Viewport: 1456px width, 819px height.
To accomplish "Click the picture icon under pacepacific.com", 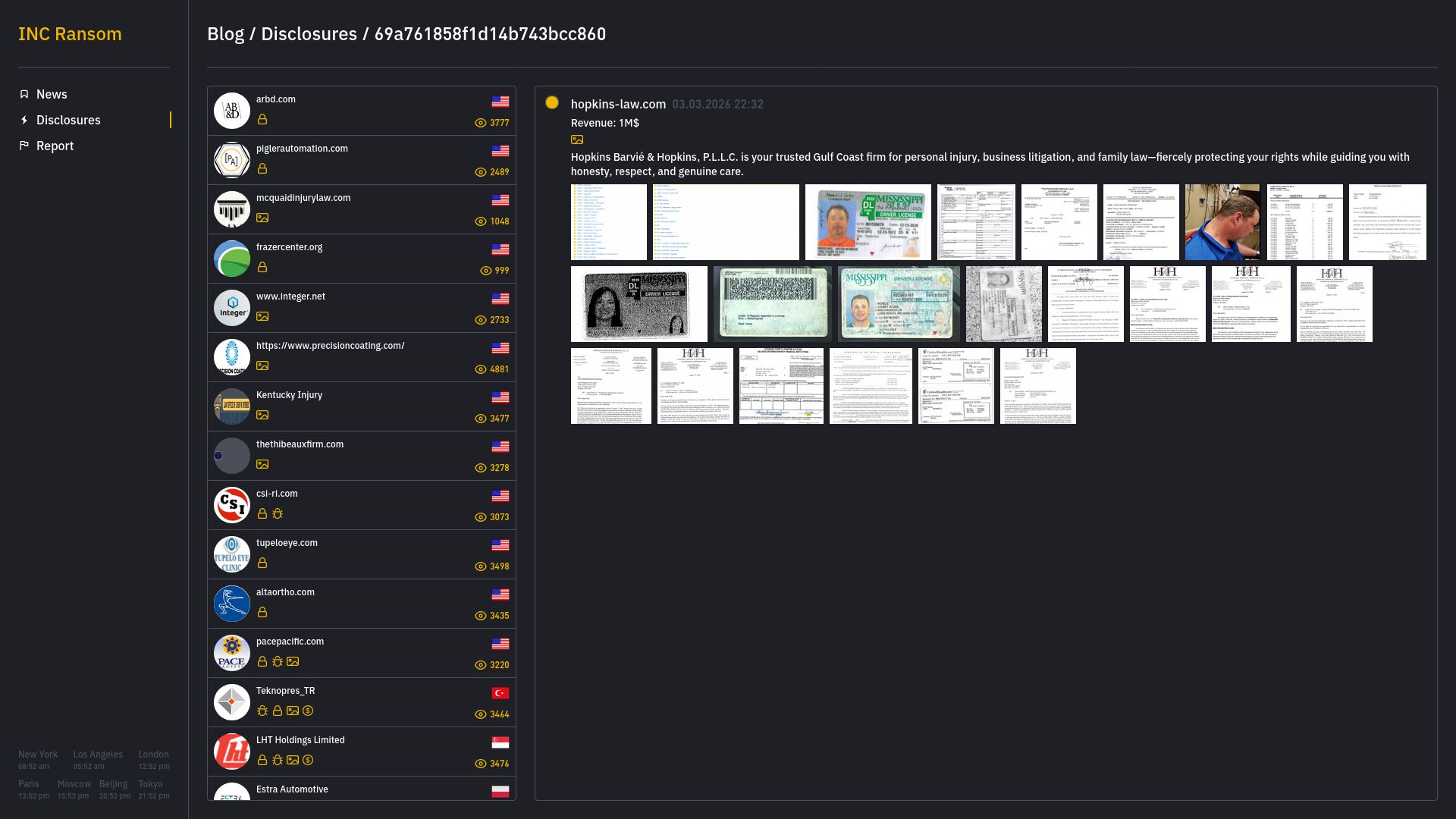I will 293,662.
